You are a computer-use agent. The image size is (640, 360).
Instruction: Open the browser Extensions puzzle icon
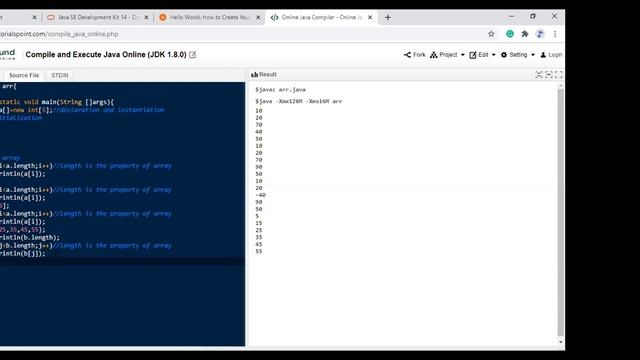pos(525,34)
